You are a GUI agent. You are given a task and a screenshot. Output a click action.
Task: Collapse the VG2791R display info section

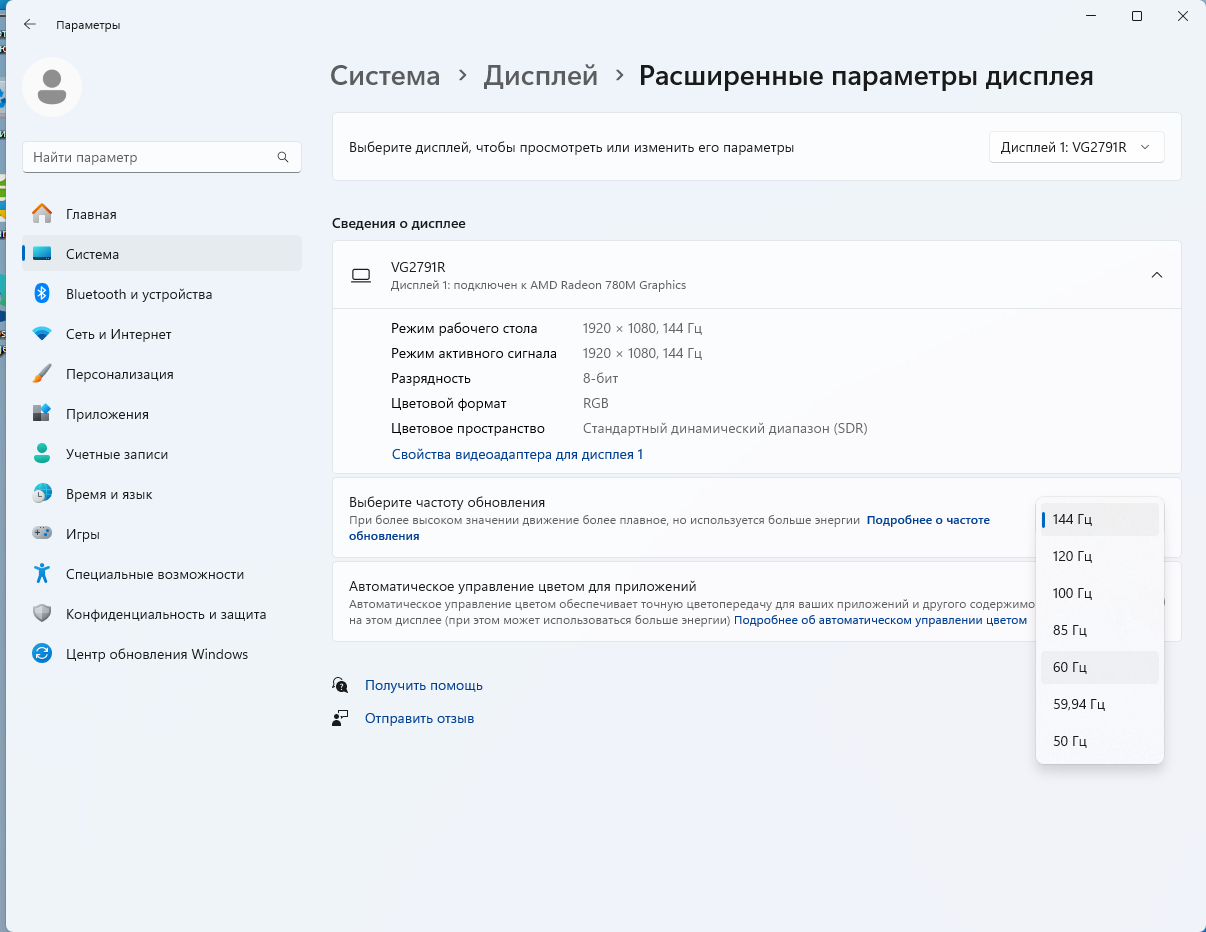(1157, 275)
